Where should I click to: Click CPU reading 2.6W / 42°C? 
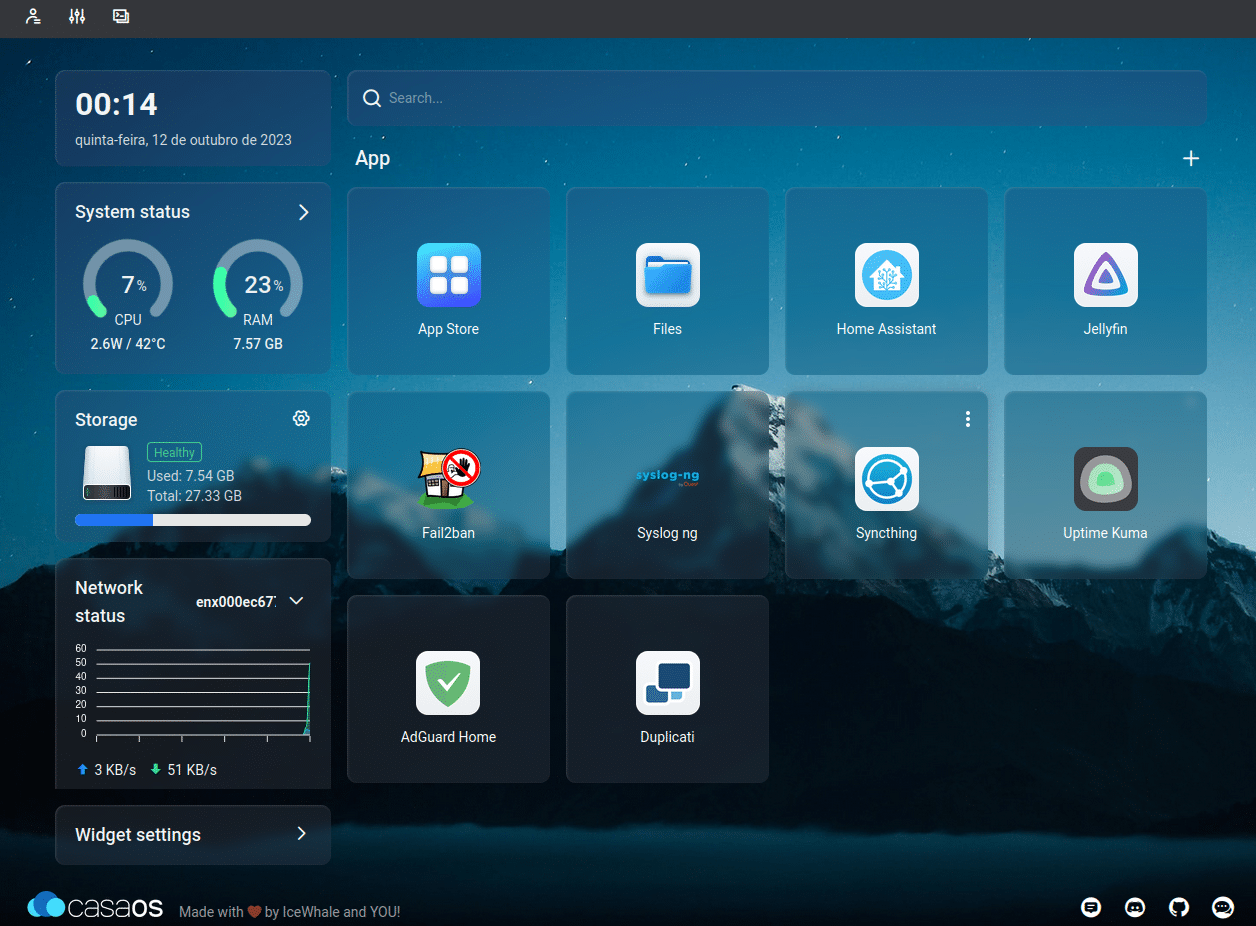pos(128,344)
